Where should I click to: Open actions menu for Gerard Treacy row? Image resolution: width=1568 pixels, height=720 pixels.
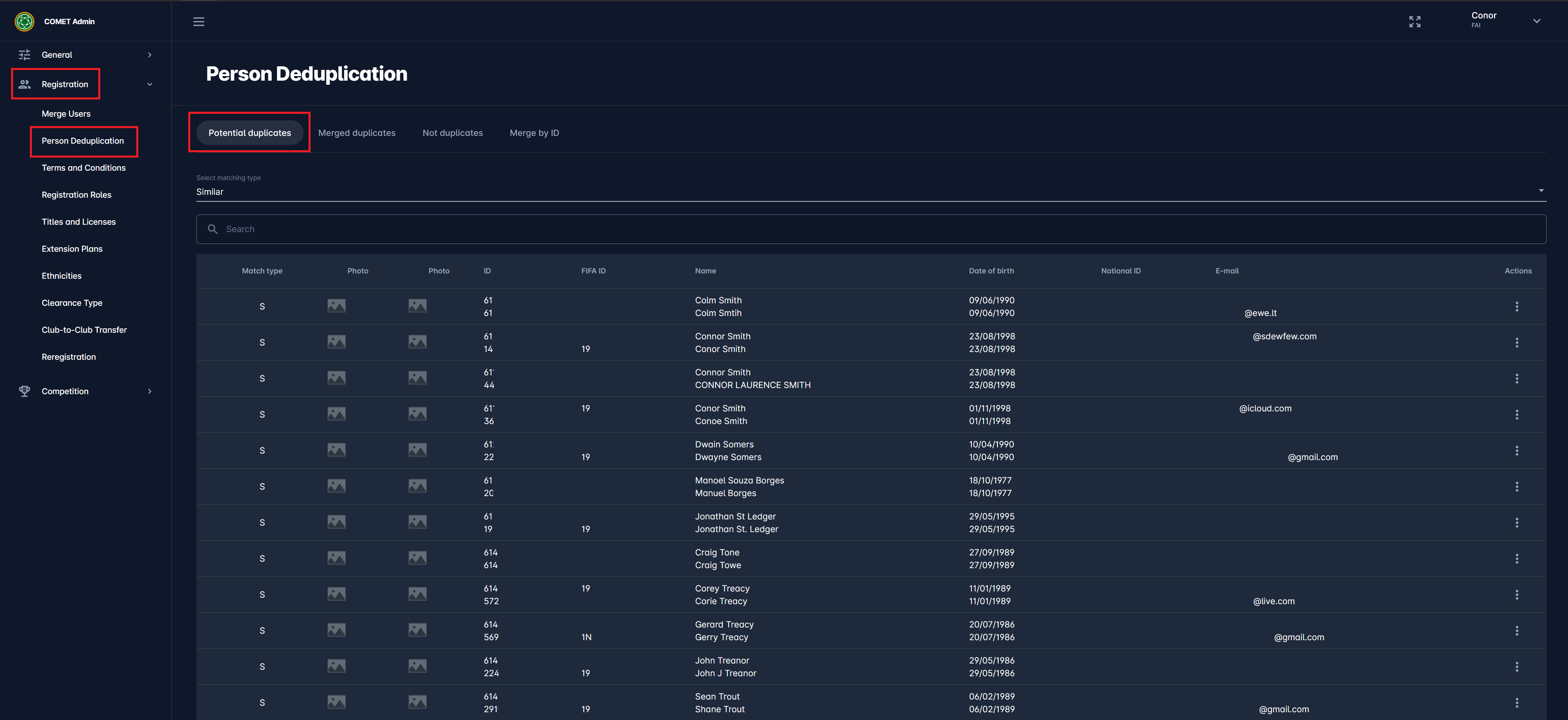[x=1516, y=630]
